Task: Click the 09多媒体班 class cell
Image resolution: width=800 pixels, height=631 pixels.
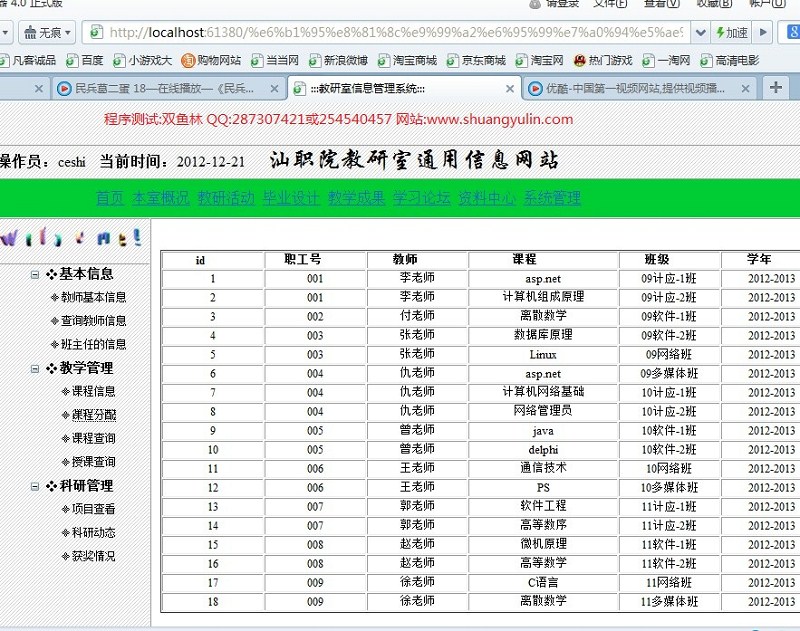Action: (x=669, y=373)
